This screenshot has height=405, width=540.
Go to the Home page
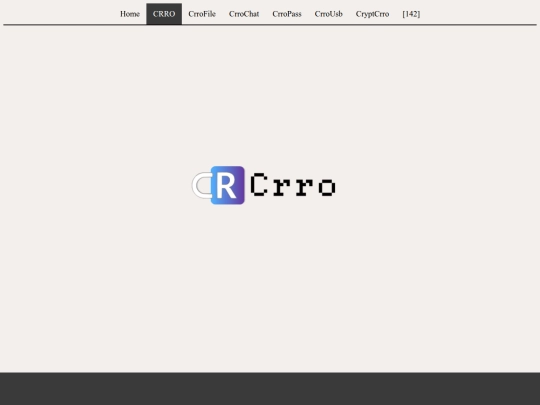pos(130,14)
